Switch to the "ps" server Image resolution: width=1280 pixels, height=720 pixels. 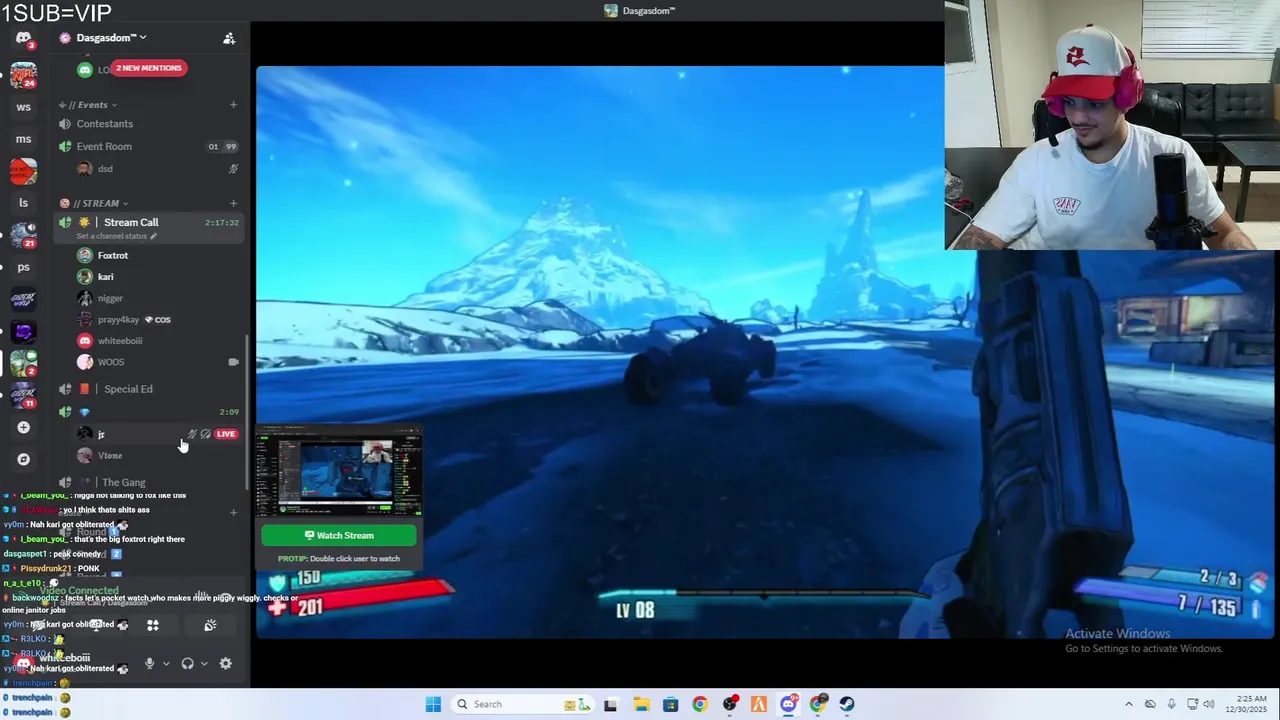pyautogui.click(x=23, y=267)
